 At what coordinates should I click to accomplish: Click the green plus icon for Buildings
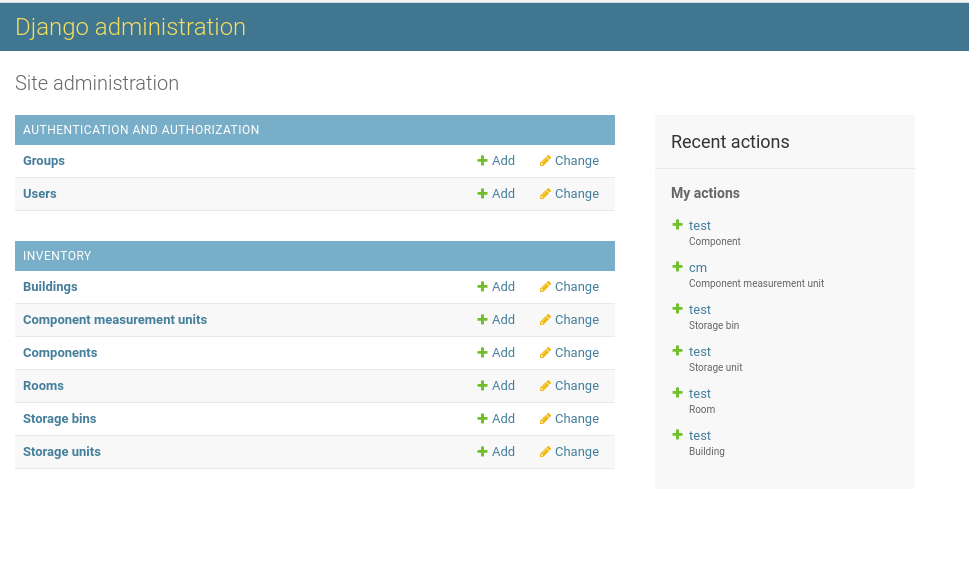coord(482,287)
